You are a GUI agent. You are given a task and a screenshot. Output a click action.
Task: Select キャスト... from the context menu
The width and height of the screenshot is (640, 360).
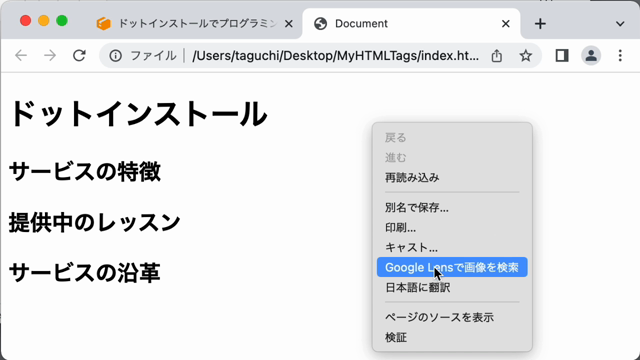[452, 247]
